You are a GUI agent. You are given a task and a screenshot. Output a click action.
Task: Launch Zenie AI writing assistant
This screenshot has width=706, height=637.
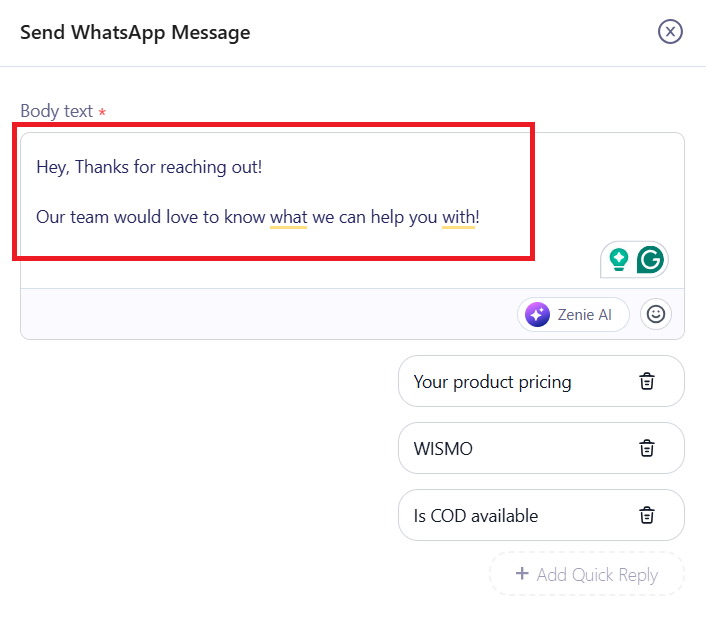click(x=573, y=314)
